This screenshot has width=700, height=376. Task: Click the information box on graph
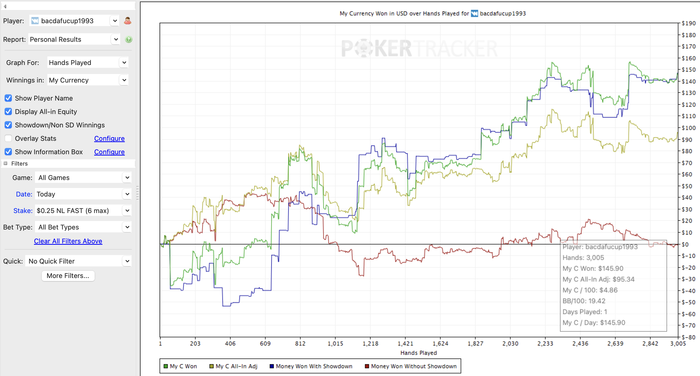click(x=613, y=285)
